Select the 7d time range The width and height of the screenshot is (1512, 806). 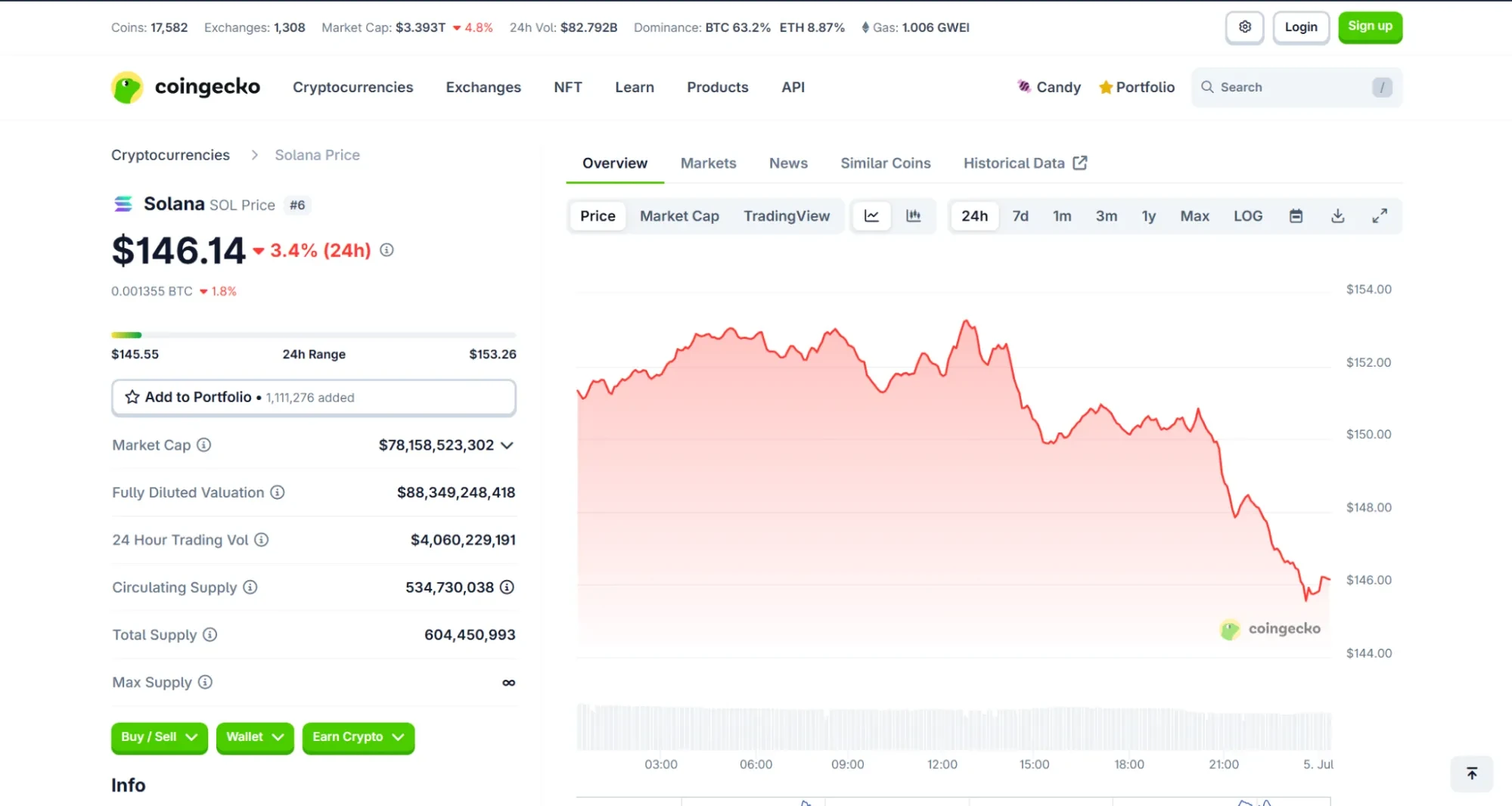tap(1020, 216)
